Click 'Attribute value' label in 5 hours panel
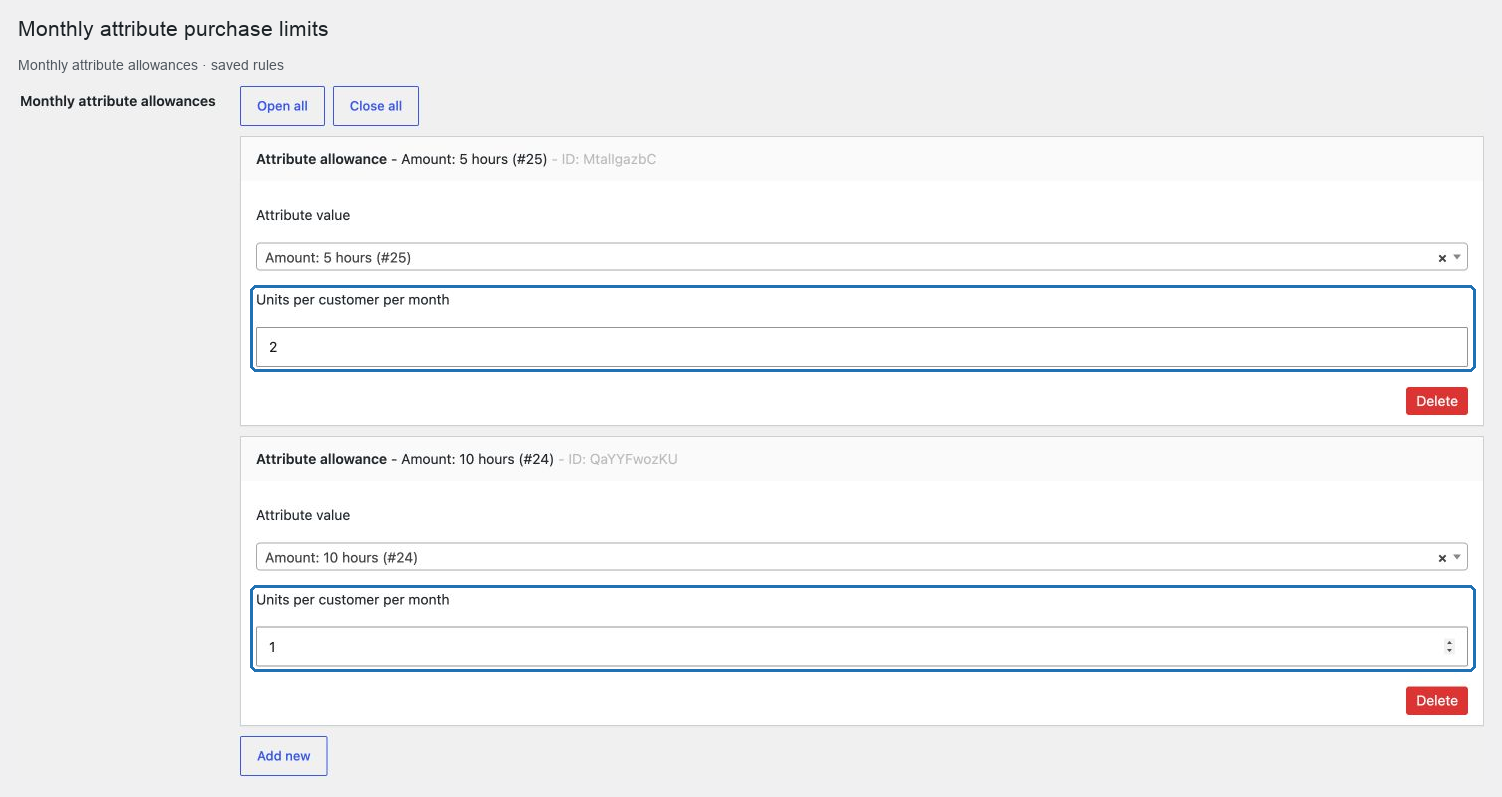 click(303, 215)
